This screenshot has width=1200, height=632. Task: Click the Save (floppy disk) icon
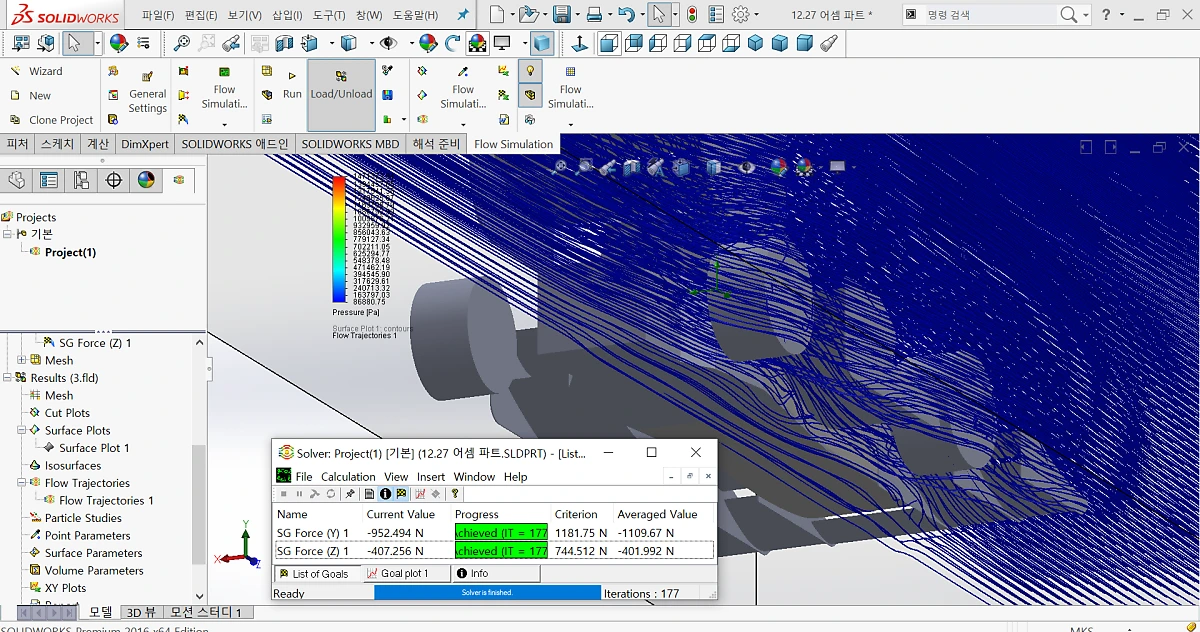561,15
